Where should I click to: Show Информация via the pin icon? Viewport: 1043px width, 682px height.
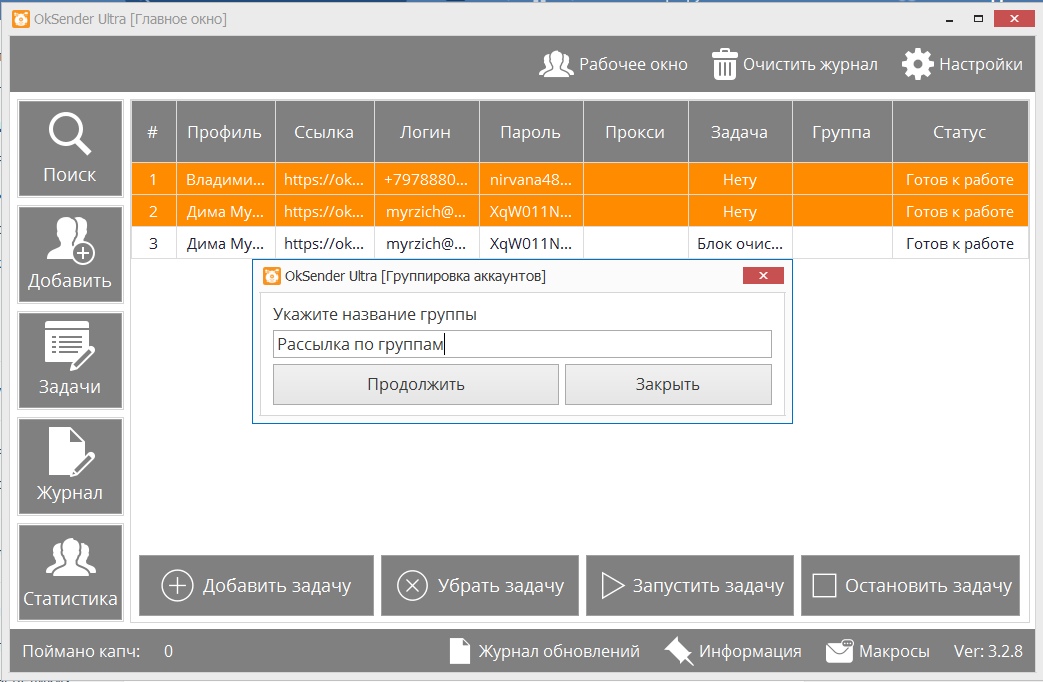pyautogui.click(x=679, y=651)
